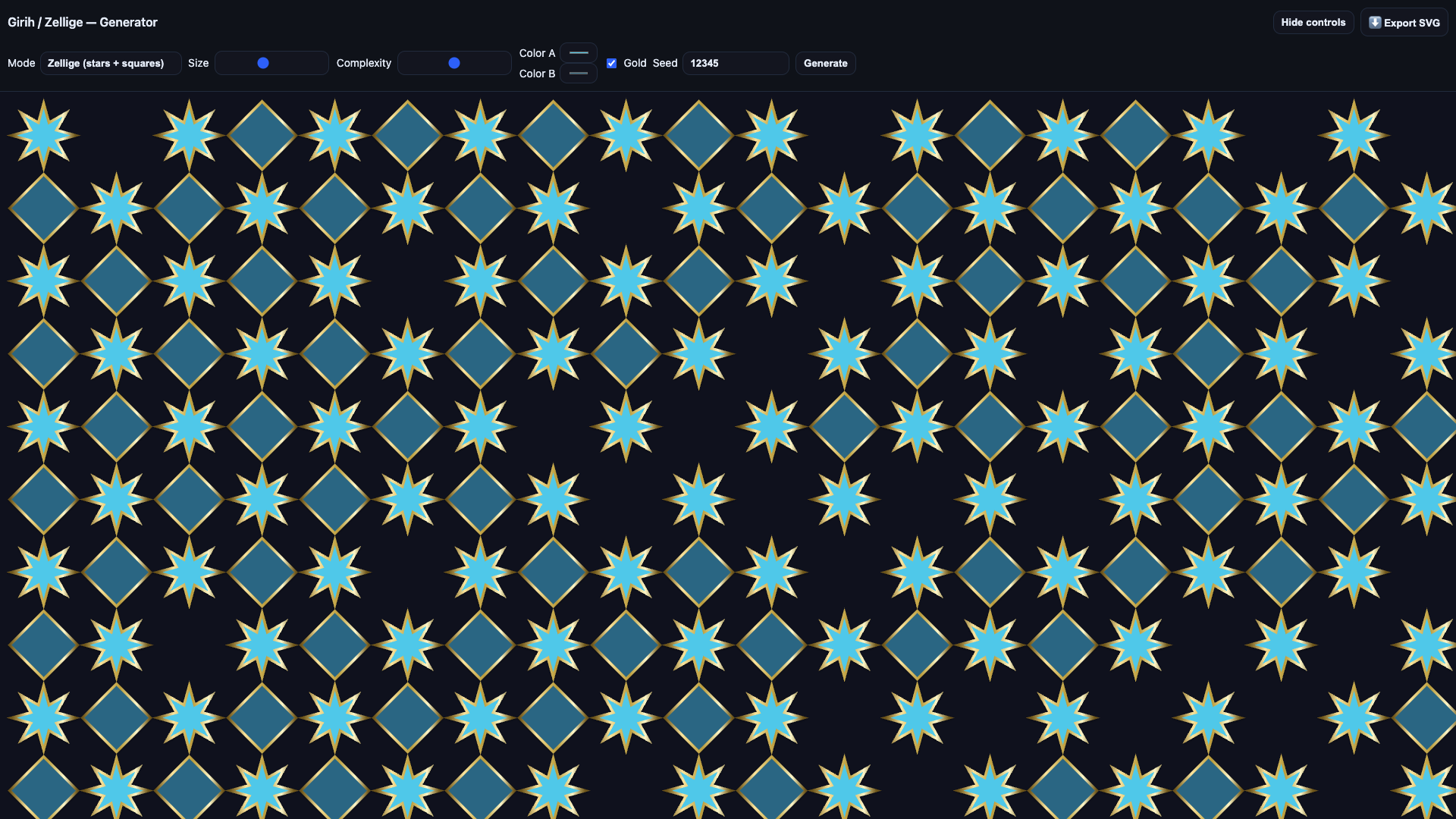Adjust the Size slider
Viewport: 1456px width, 819px height.
tap(271, 63)
